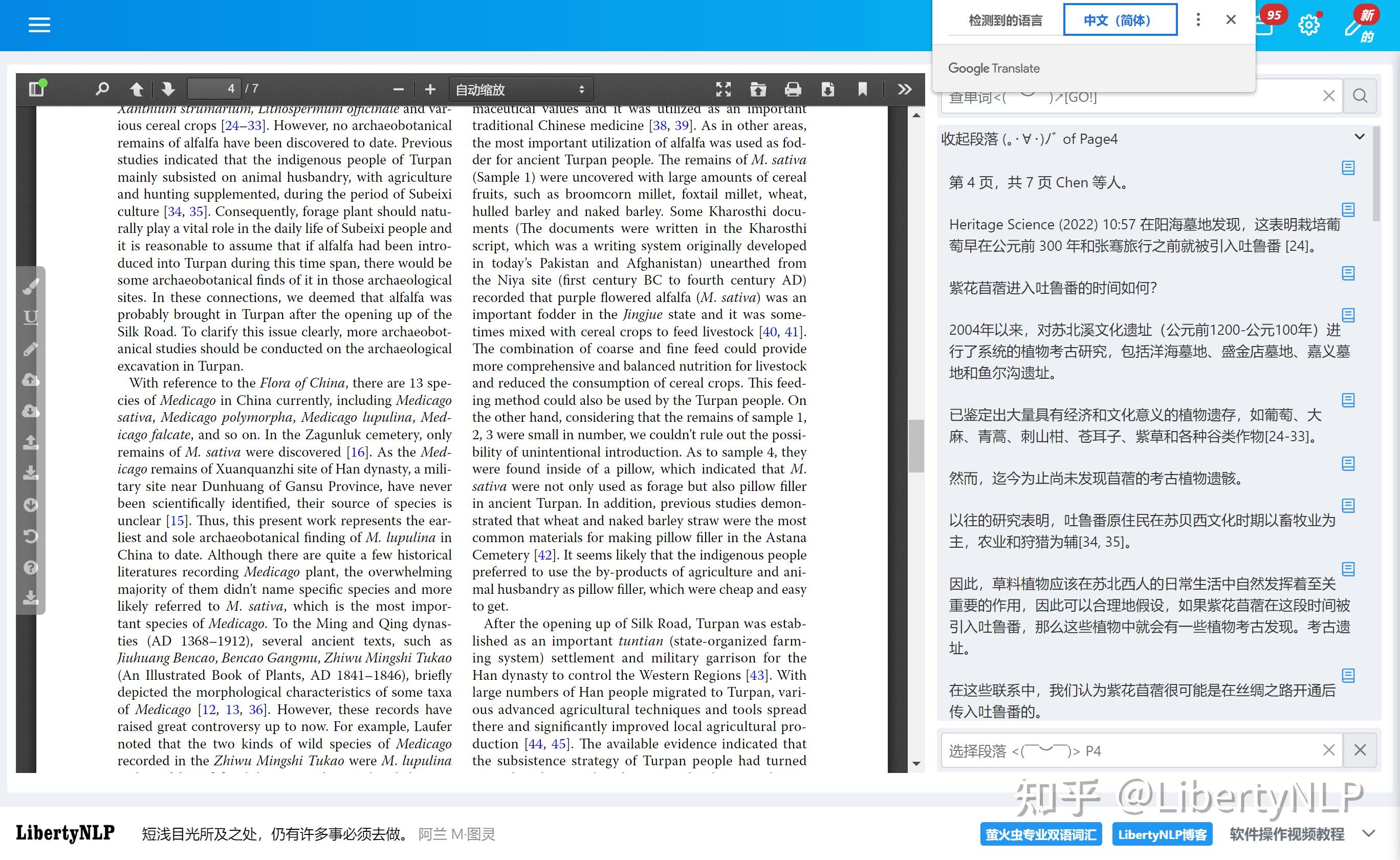Viewport: 1400px width, 860px height.
Task: Click the download-tray icon beneath the help icon
Action: coord(31,598)
